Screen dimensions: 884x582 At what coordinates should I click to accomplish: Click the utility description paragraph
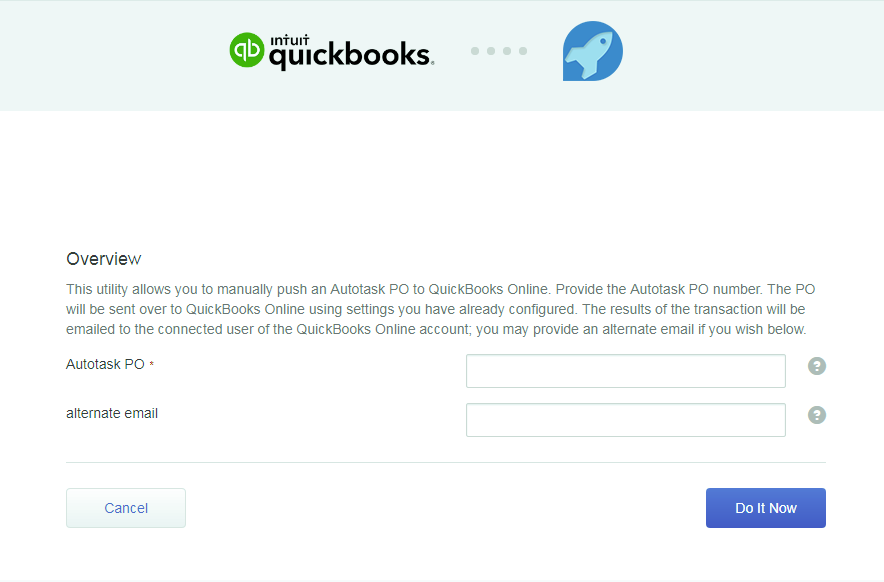coord(440,309)
